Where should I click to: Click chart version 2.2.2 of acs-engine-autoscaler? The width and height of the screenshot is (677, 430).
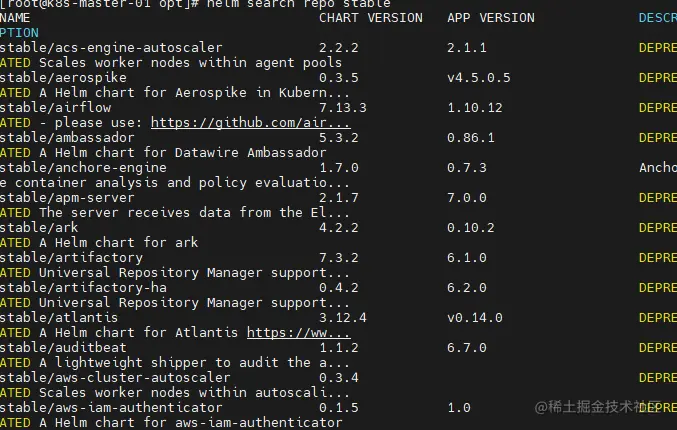[338, 47]
